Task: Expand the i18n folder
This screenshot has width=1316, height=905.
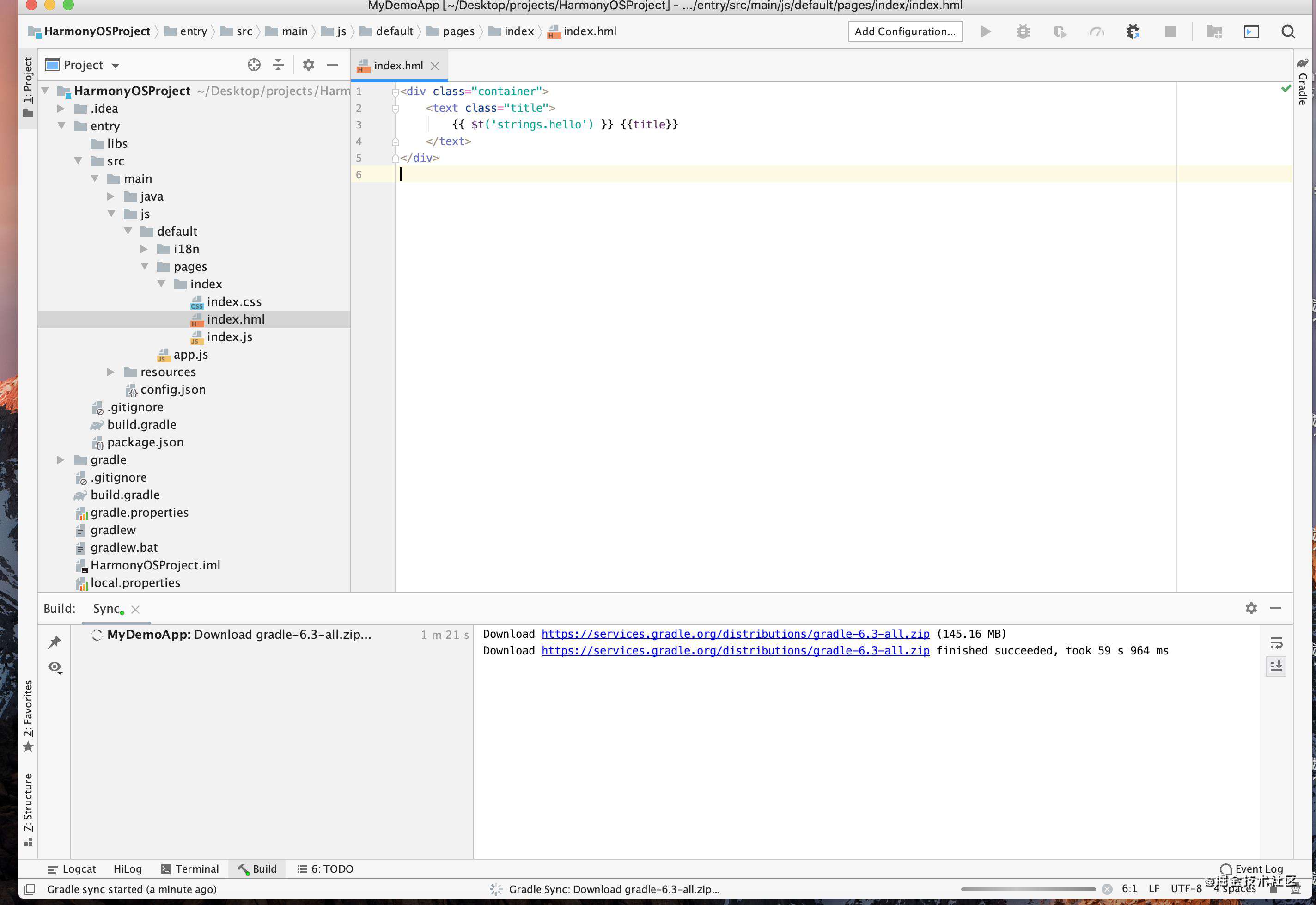Action: click(x=144, y=249)
